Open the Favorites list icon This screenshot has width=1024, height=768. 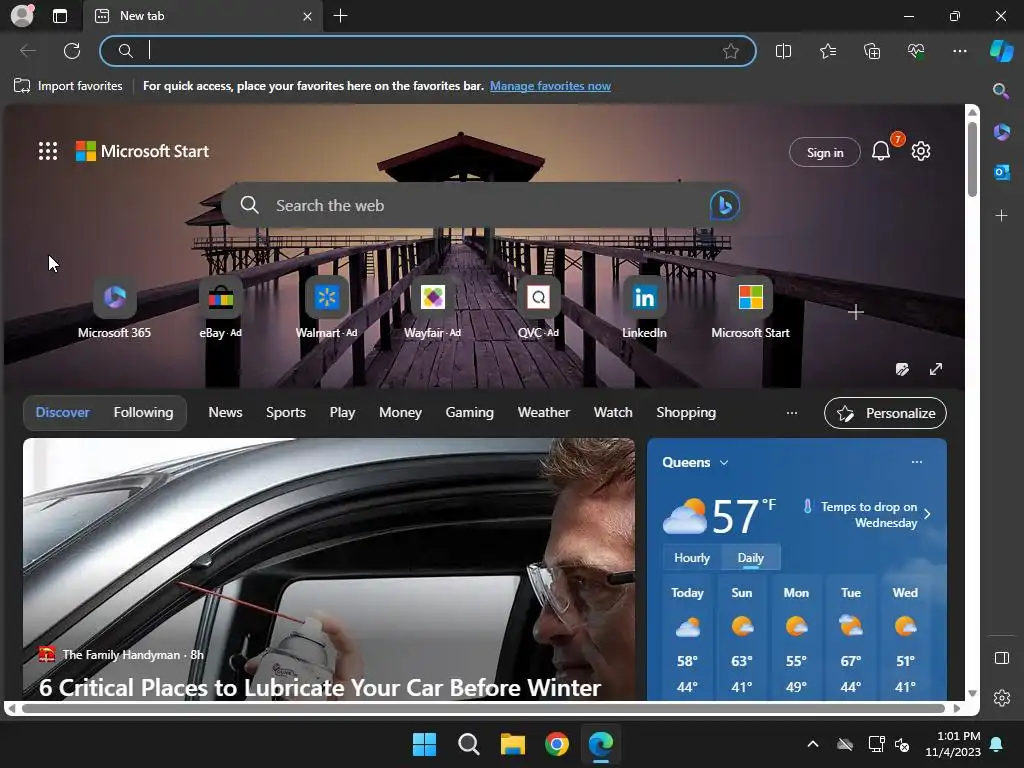(827, 51)
